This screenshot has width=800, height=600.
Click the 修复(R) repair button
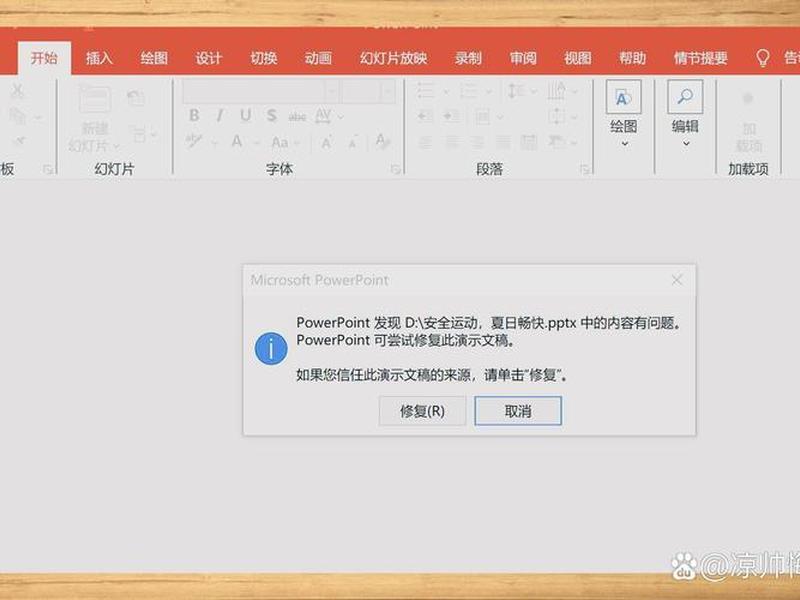tap(422, 411)
